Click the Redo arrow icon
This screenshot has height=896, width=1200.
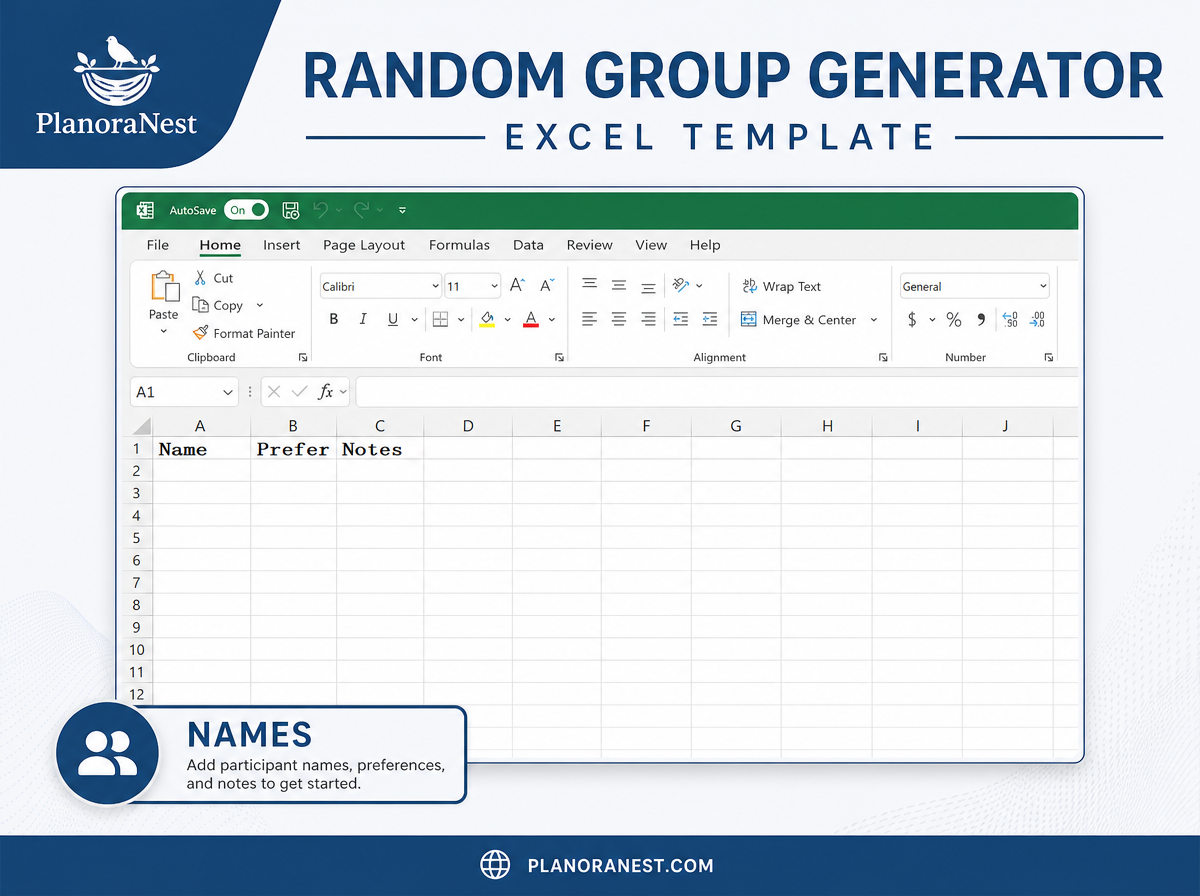[362, 210]
